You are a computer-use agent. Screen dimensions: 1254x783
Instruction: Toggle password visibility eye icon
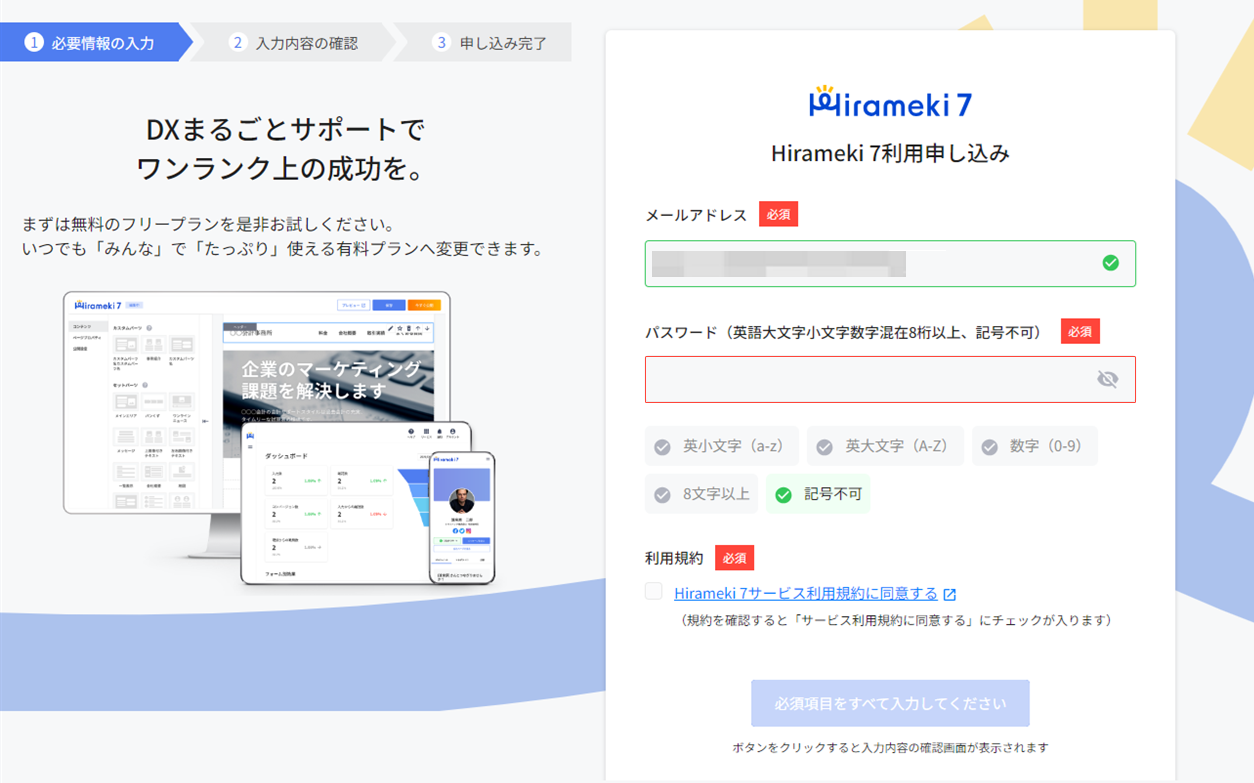[1107, 379]
